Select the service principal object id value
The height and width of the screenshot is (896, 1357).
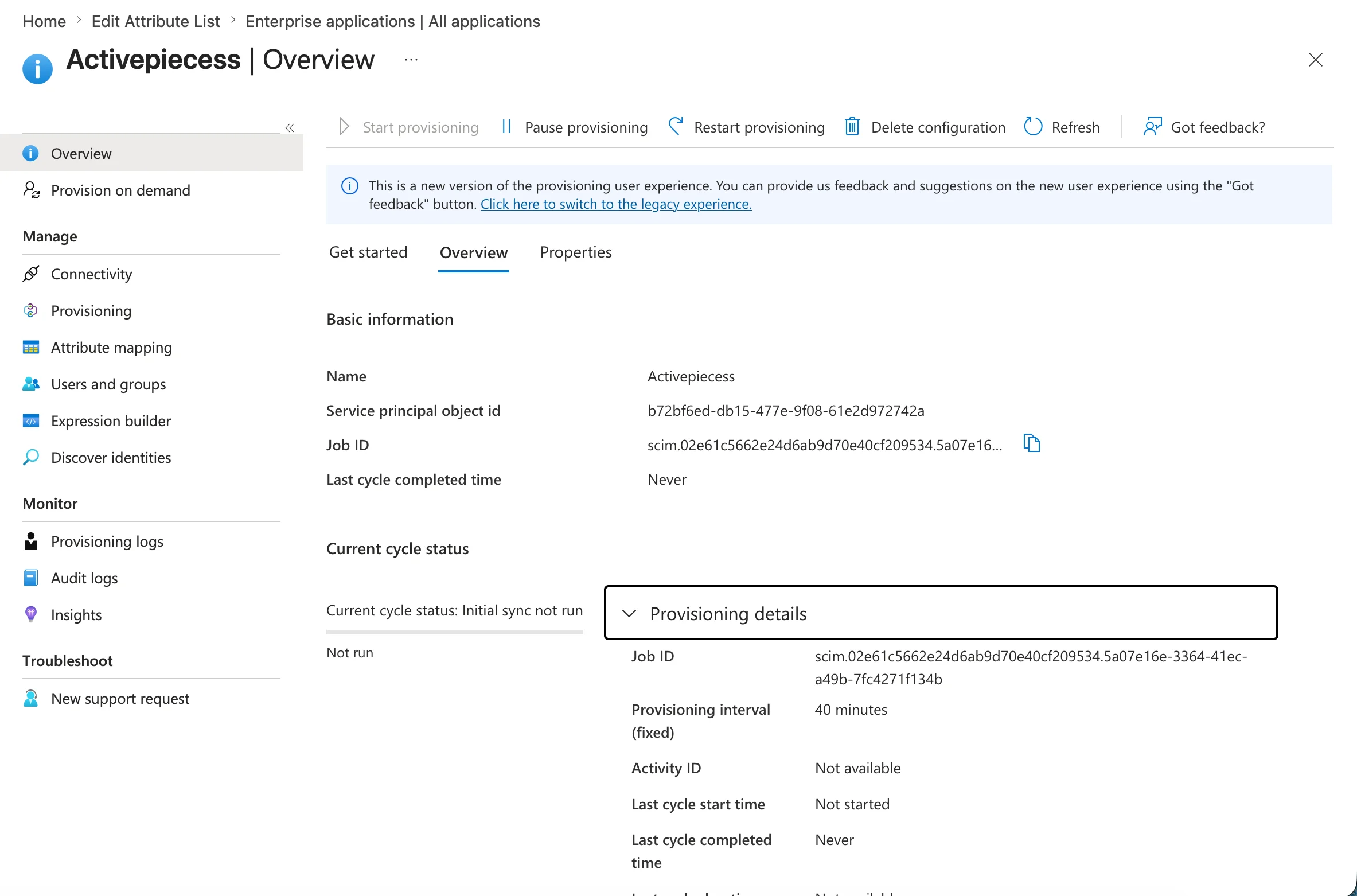786,411
